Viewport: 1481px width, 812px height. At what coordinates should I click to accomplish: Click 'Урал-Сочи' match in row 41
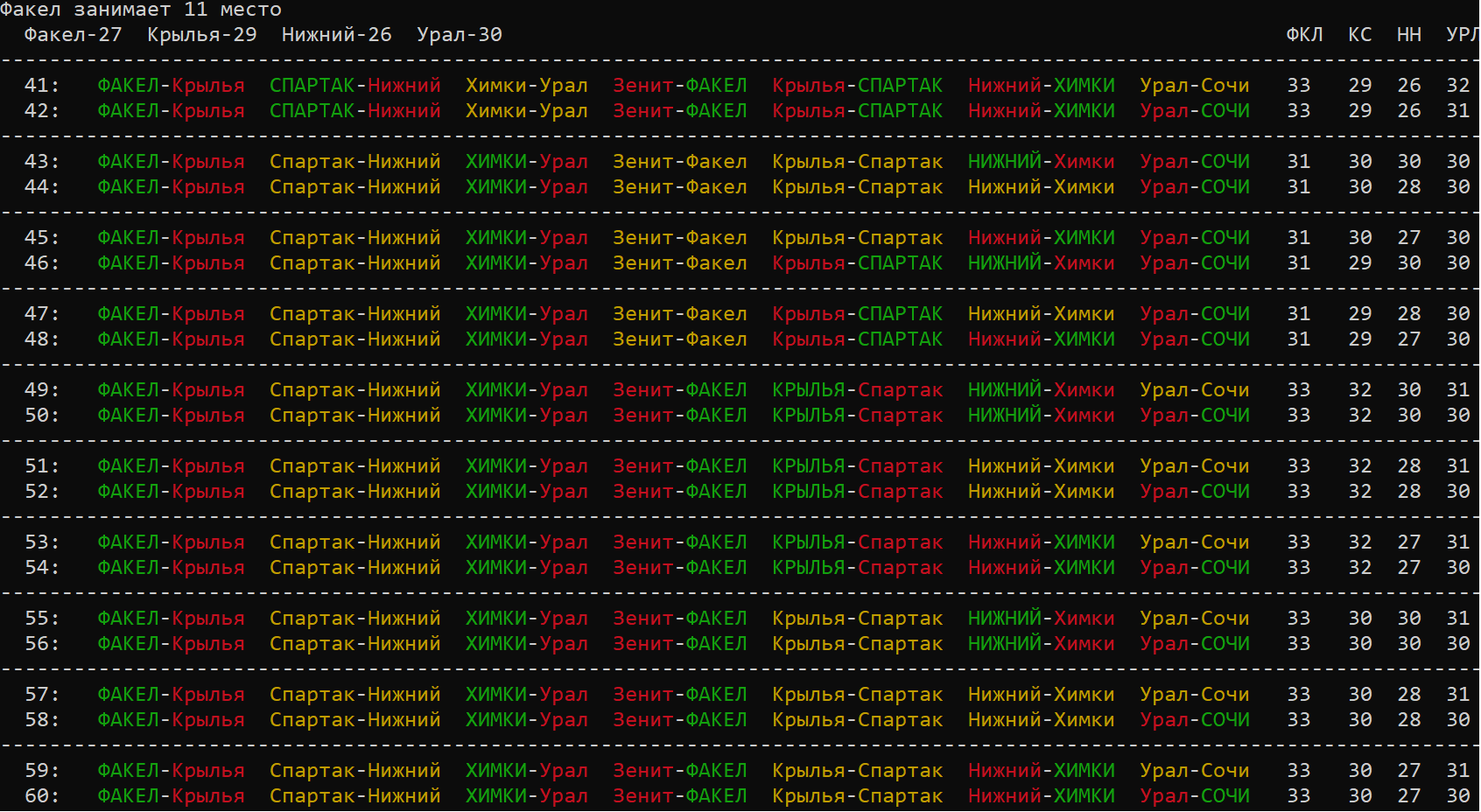tap(1195, 86)
